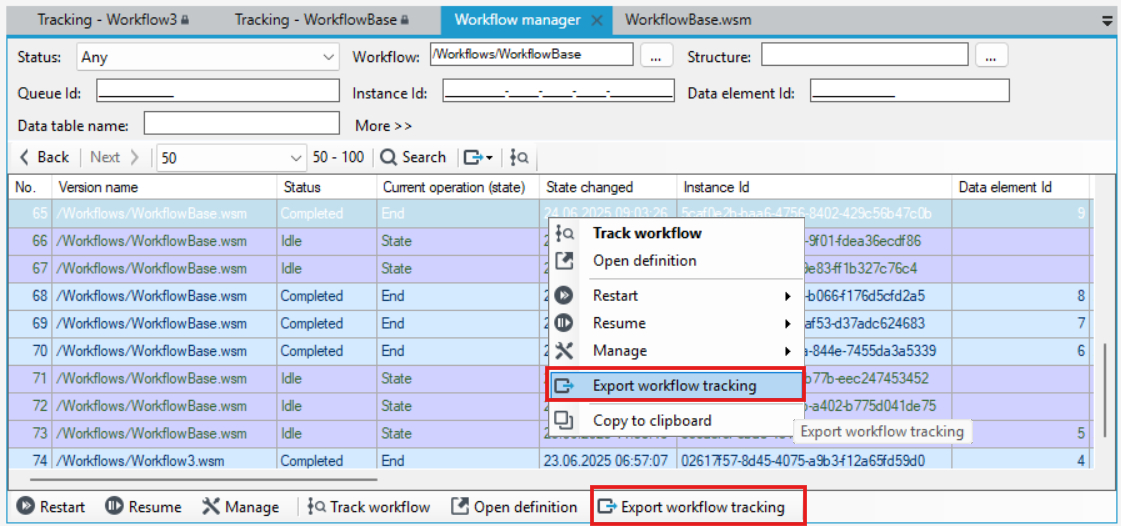Sort by Data element Id header

click(x=1020, y=187)
